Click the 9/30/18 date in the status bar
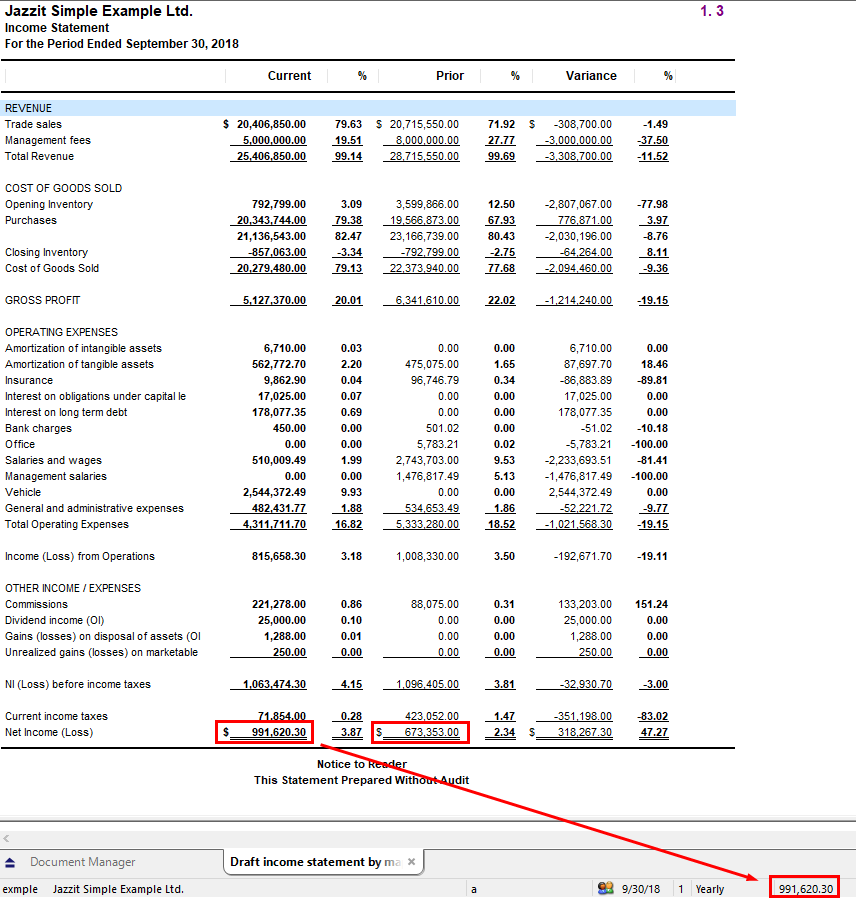This screenshot has width=856, height=898. pos(641,889)
